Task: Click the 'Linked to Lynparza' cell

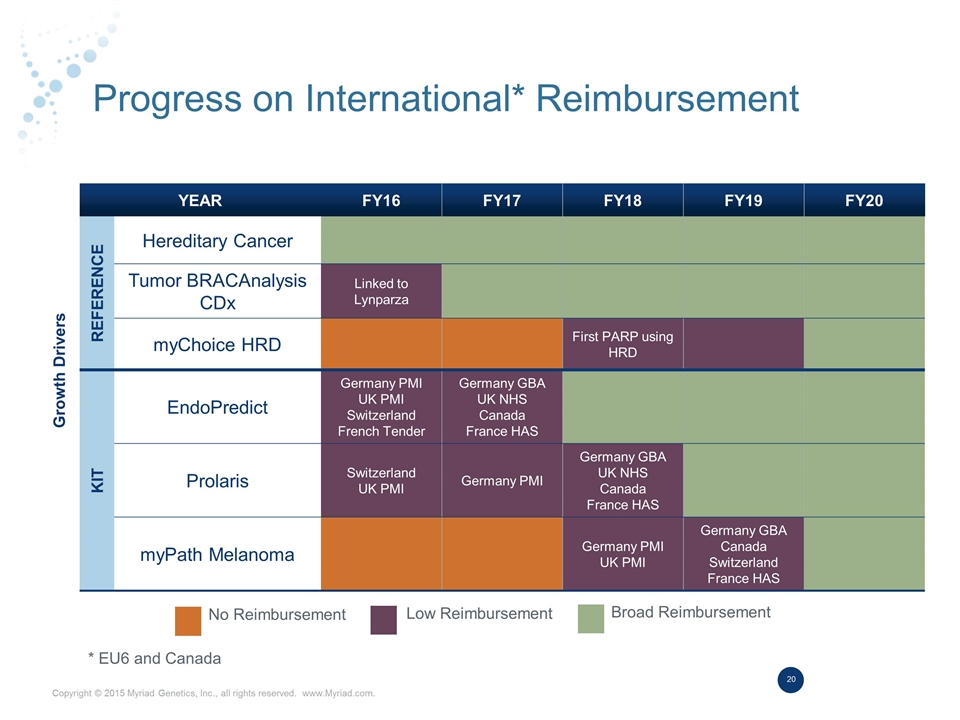Action: (x=380, y=292)
